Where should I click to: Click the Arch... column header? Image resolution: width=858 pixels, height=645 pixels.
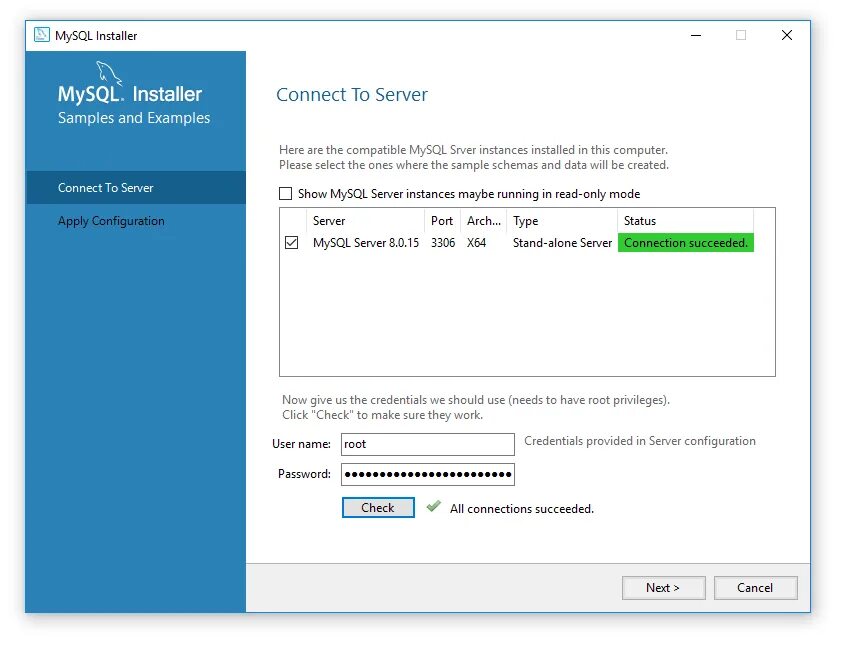click(484, 221)
